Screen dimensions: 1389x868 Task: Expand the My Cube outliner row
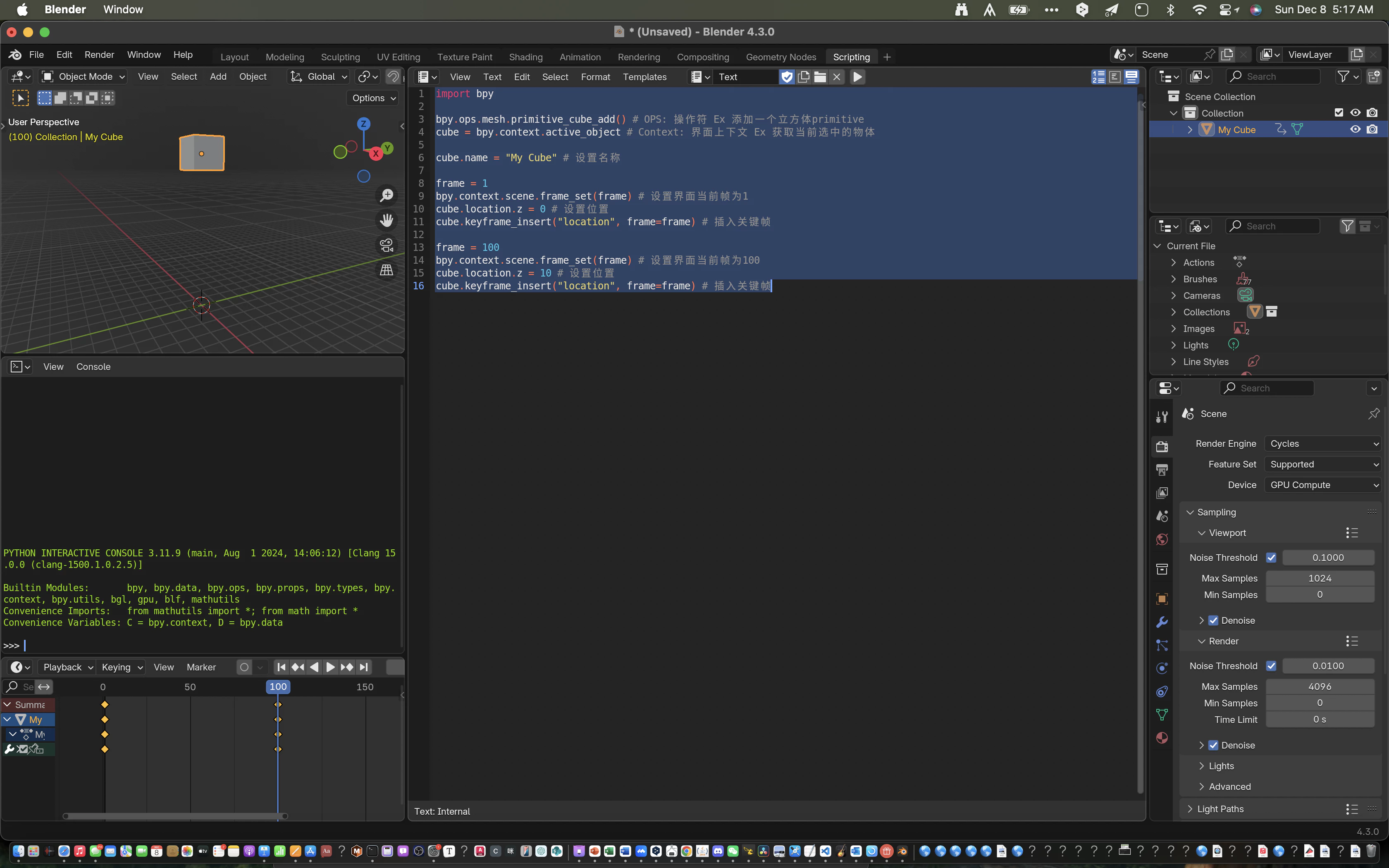tap(1190, 130)
